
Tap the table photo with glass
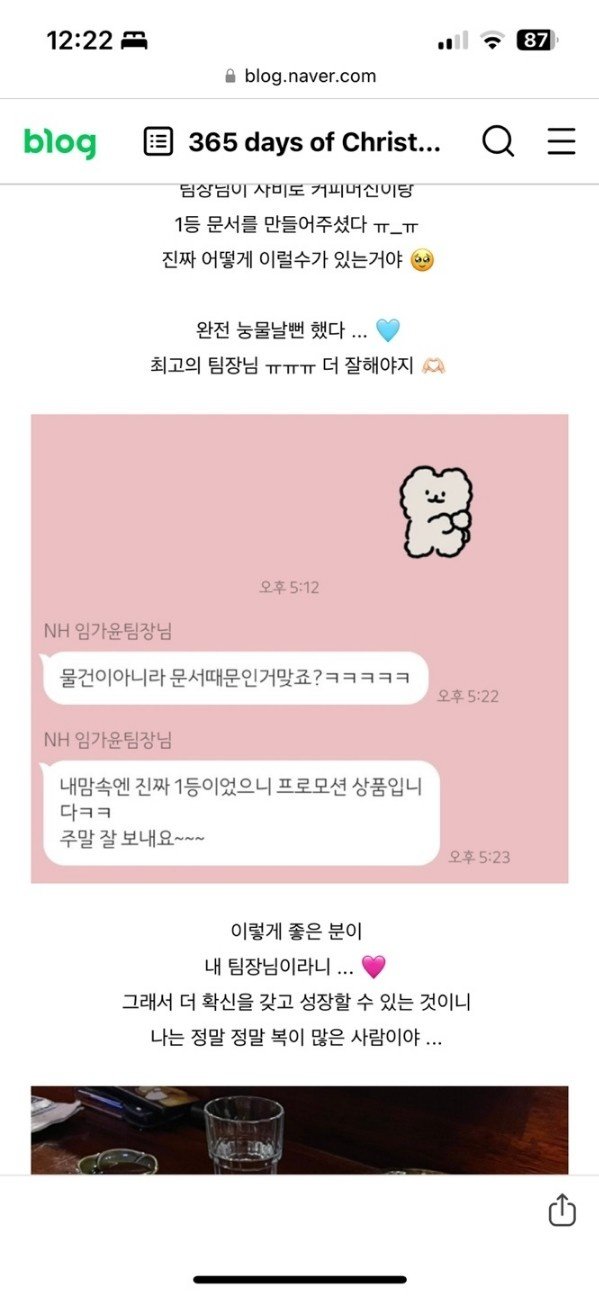(300, 1130)
